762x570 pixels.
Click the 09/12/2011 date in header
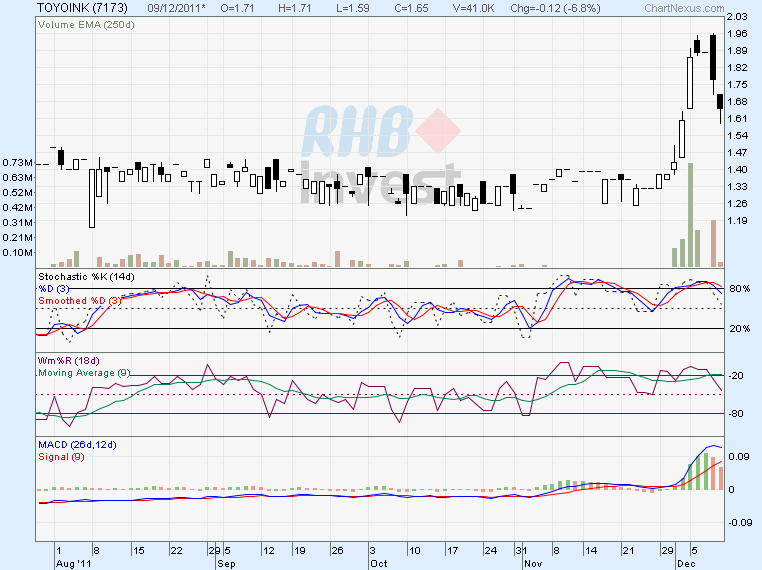pos(178,7)
